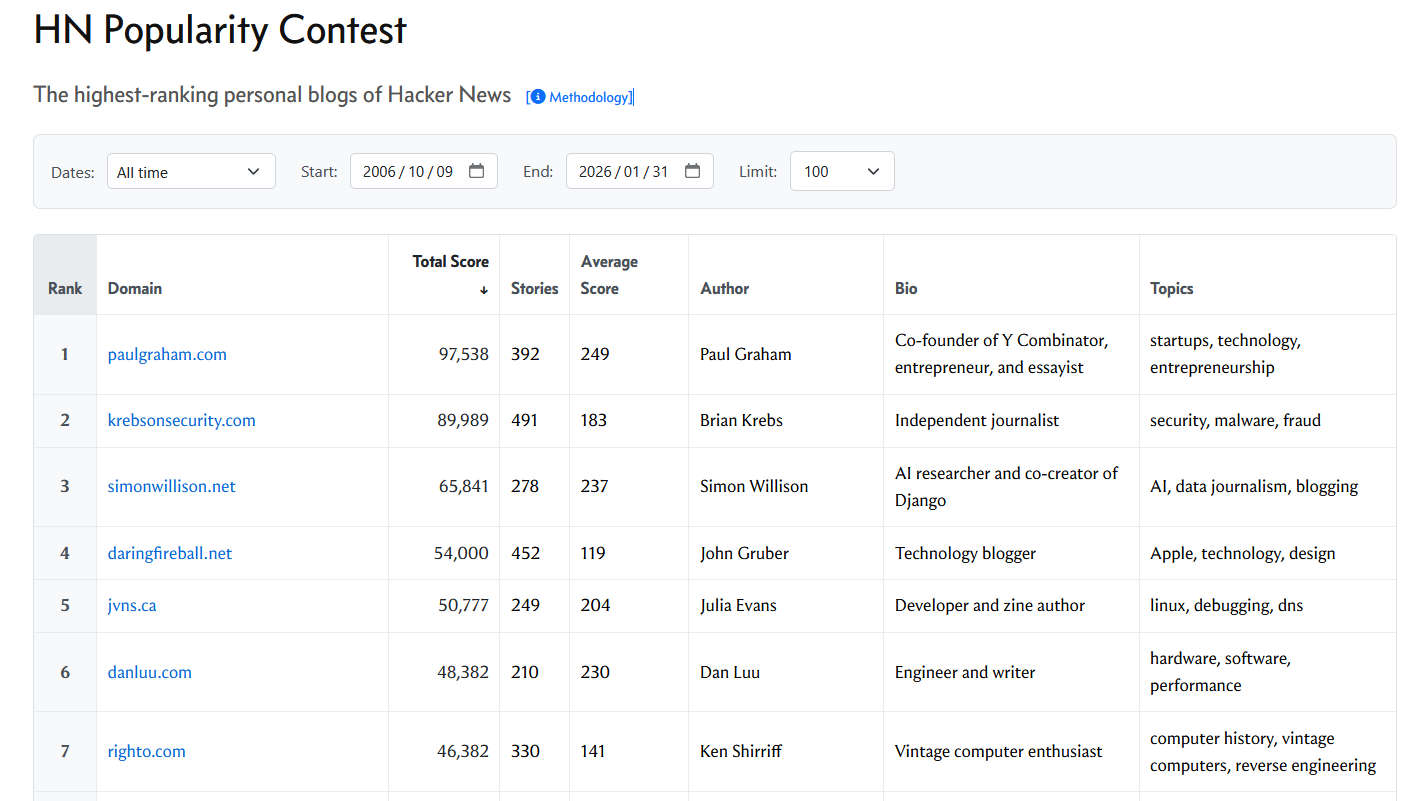
Task: Click the End date field
Action: 640,171
